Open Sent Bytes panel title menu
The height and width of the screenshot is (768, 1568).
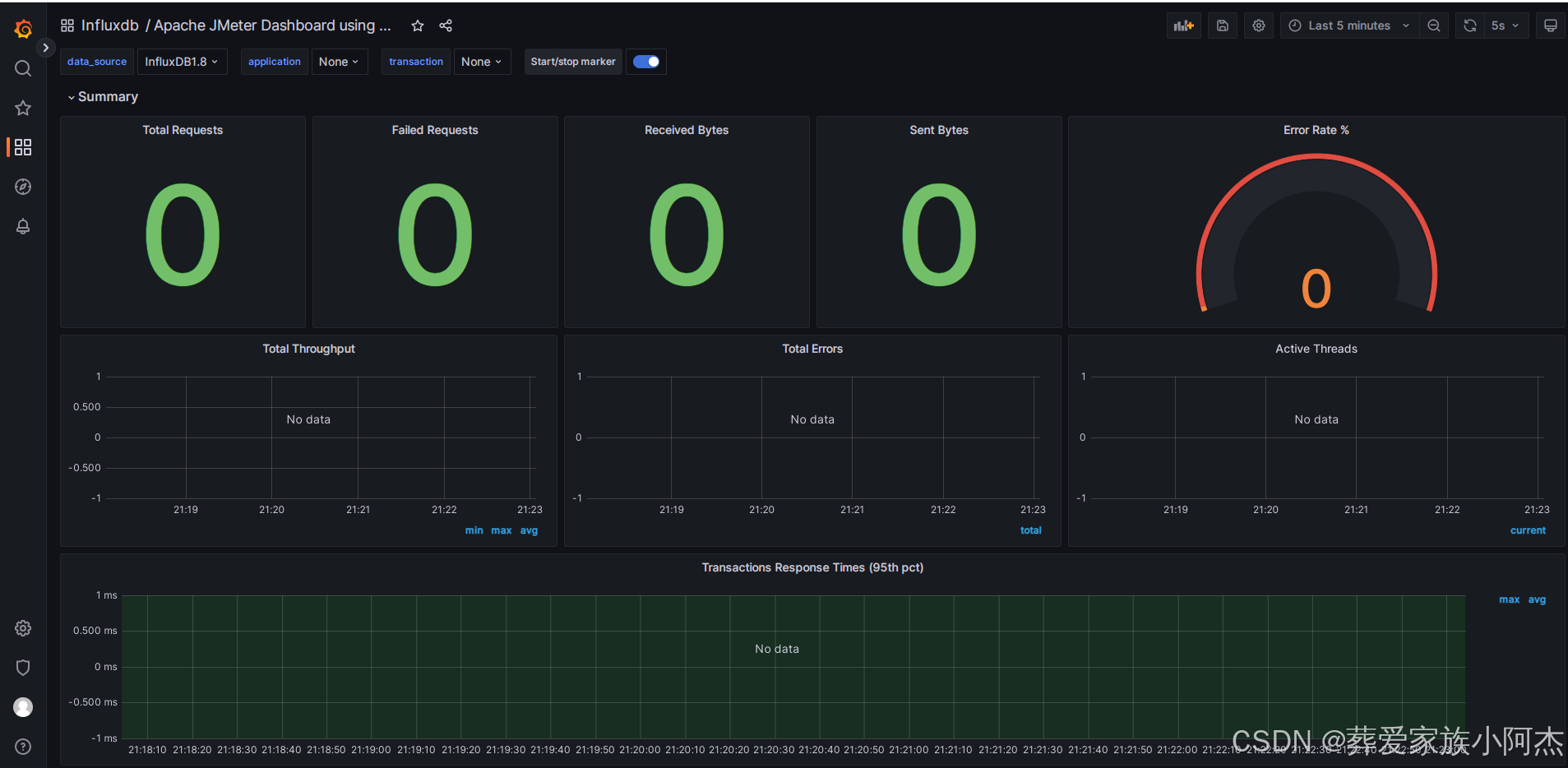[x=939, y=130]
